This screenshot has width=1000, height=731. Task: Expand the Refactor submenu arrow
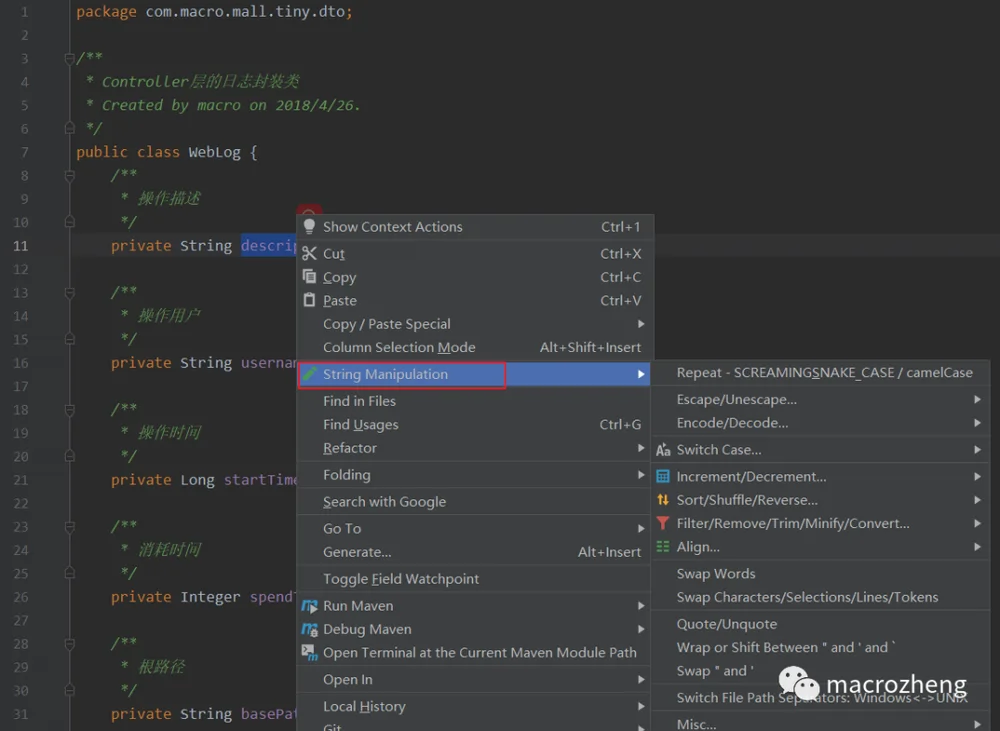coord(641,448)
